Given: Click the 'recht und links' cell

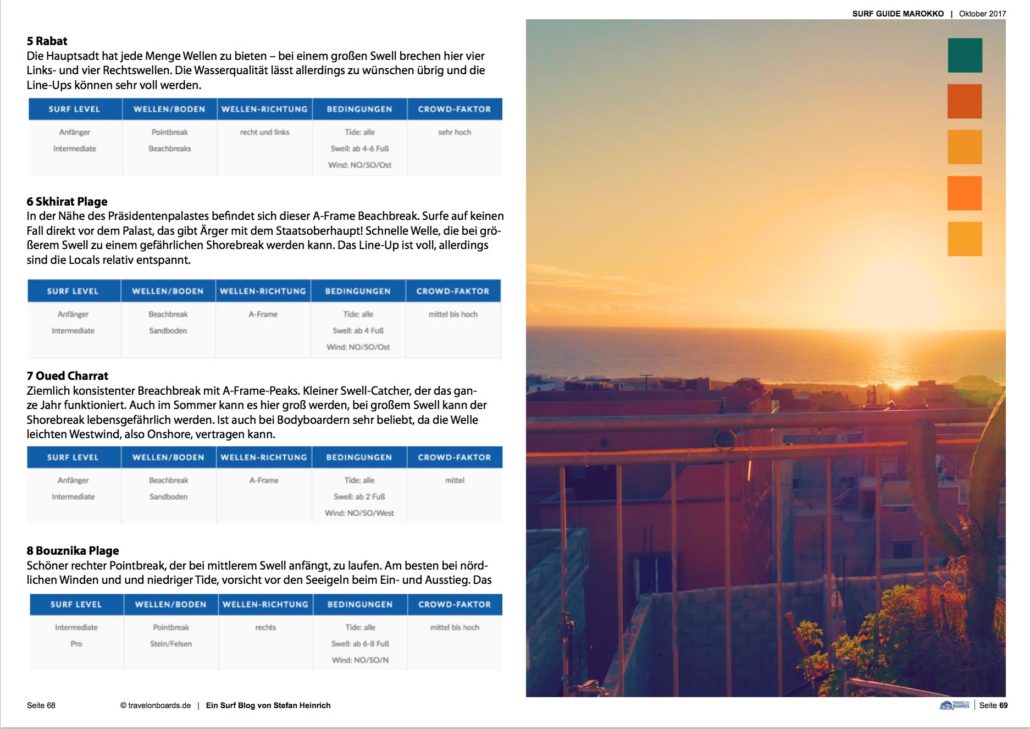Looking at the screenshot, I should [x=265, y=132].
